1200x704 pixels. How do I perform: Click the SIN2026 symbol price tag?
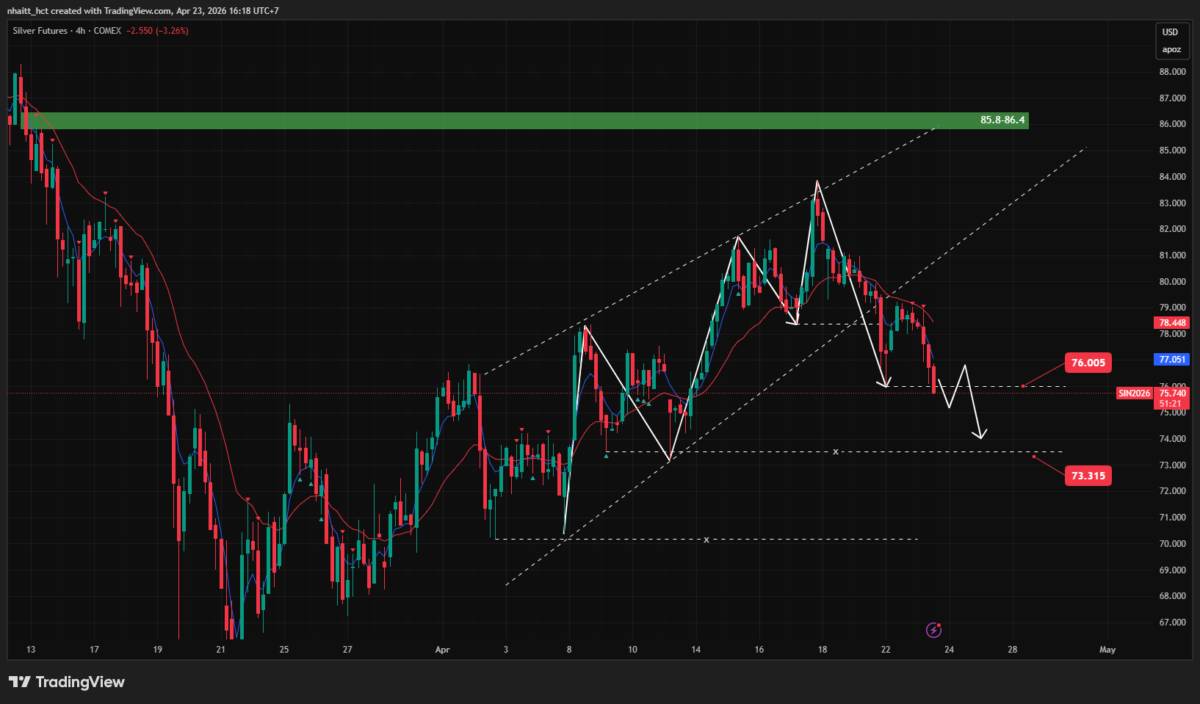pos(1134,394)
